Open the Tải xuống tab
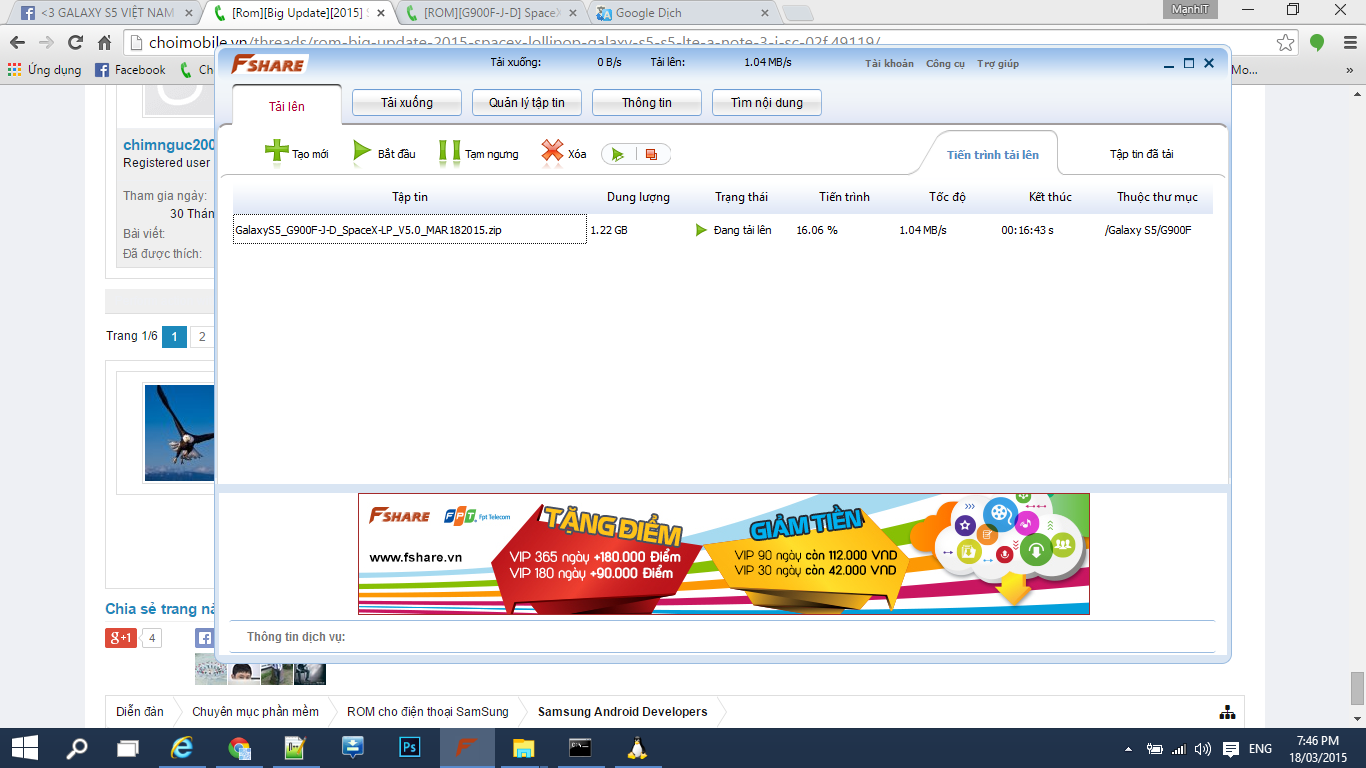This screenshot has height=768, width=1366. [x=407, y=103]
